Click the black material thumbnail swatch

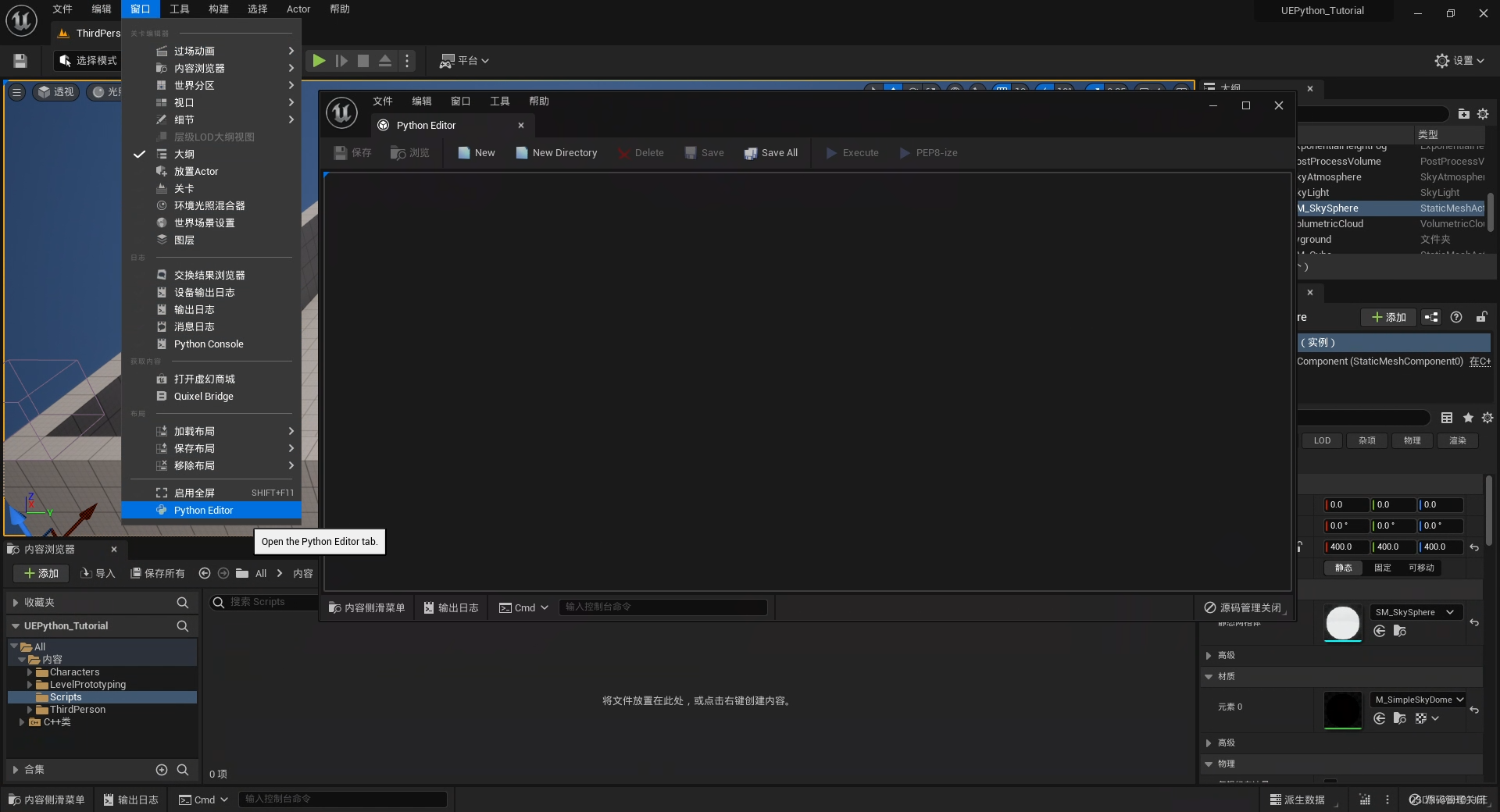point(1343,710)
